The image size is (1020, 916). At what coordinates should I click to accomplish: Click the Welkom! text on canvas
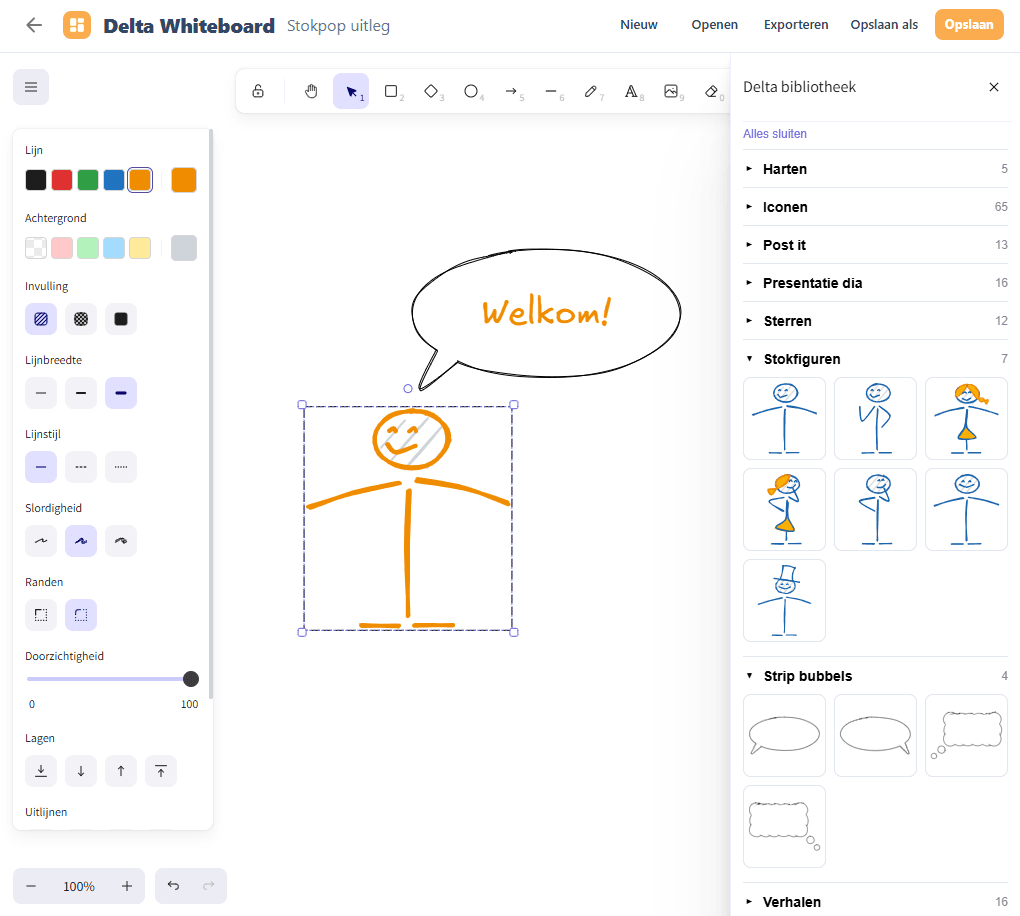546,313
